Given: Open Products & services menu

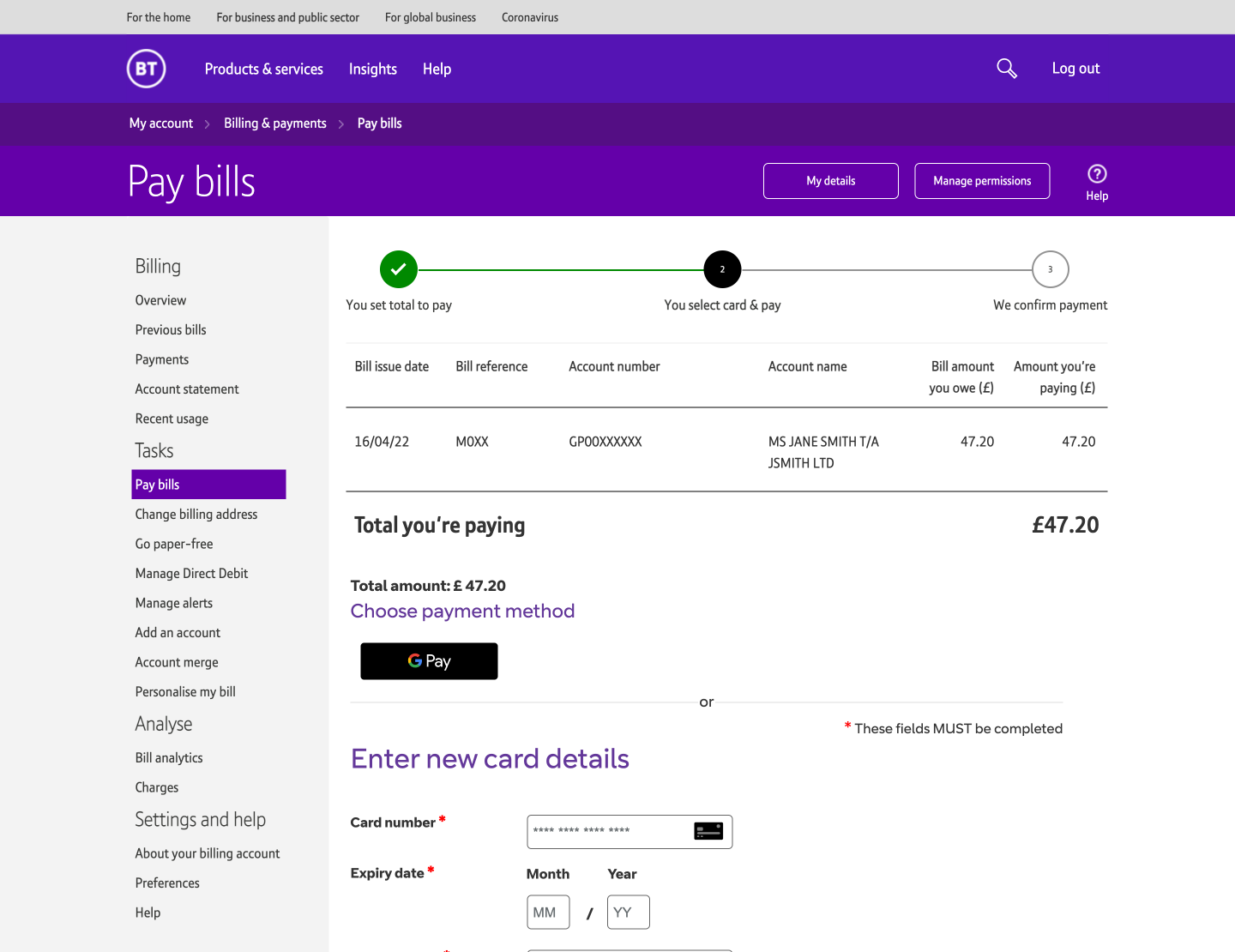Looking at the screenshot, I should point(264,69).
